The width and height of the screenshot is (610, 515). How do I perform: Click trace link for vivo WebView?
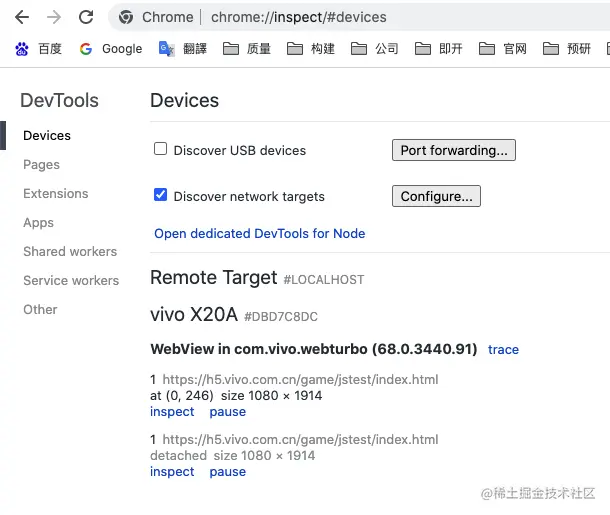pos(503,349)
